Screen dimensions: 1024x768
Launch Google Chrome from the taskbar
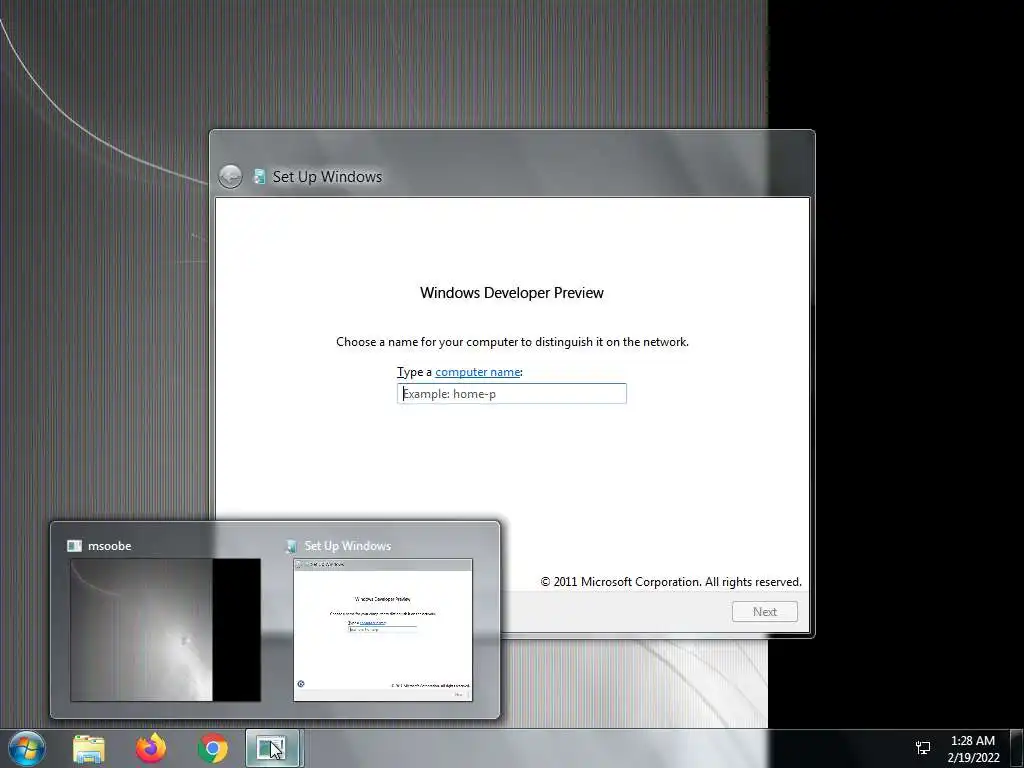(x=213, y=748)
